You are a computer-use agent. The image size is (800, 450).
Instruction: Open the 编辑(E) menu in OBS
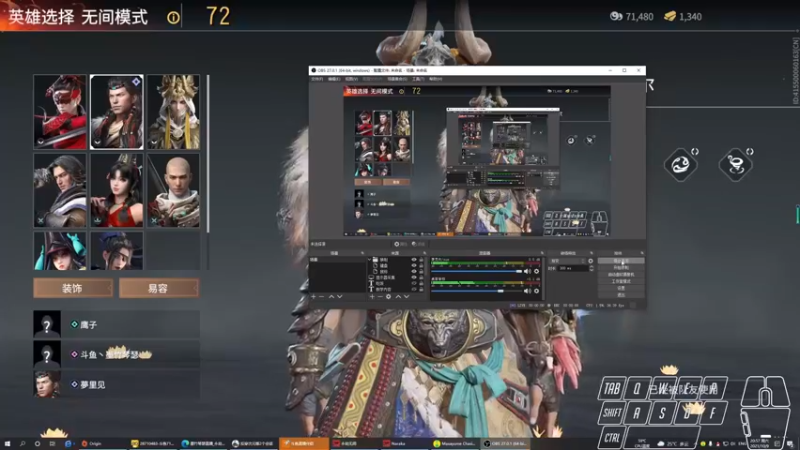tap(334, 79)
